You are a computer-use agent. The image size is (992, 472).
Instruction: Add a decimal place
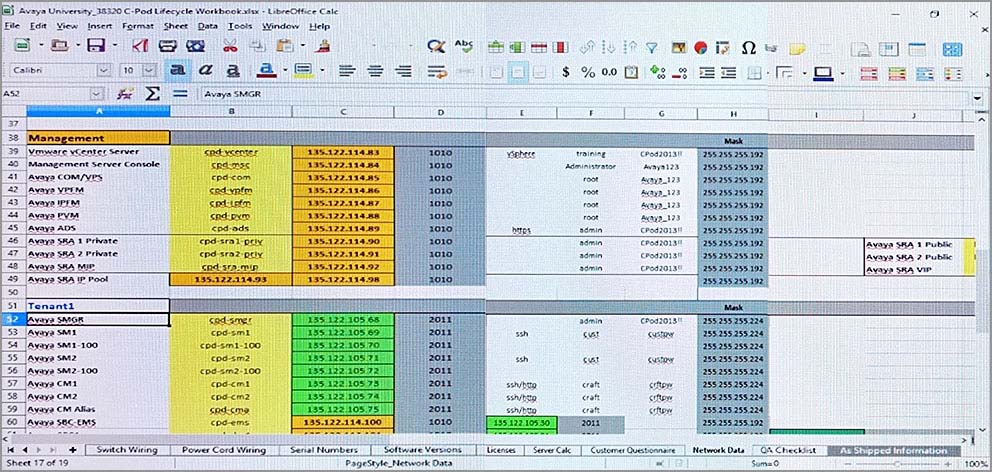click(660, 72)
